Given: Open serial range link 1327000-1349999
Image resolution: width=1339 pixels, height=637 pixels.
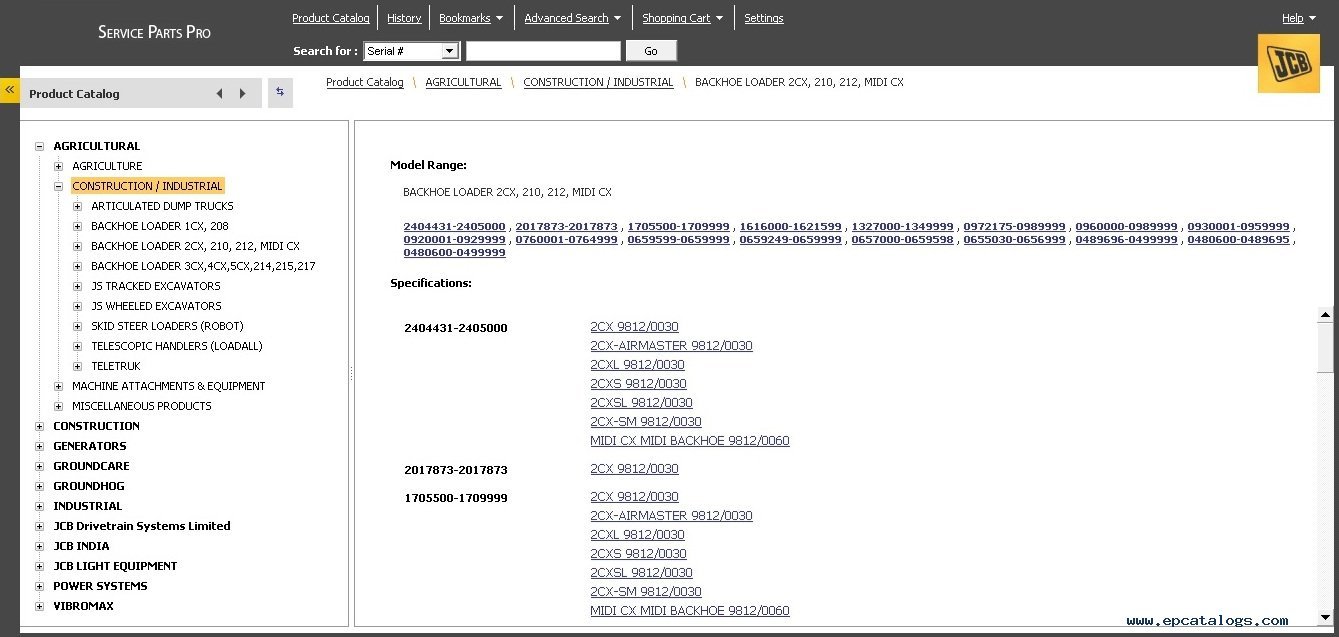Looking at the screenshot, I should (x=903, y=227).
